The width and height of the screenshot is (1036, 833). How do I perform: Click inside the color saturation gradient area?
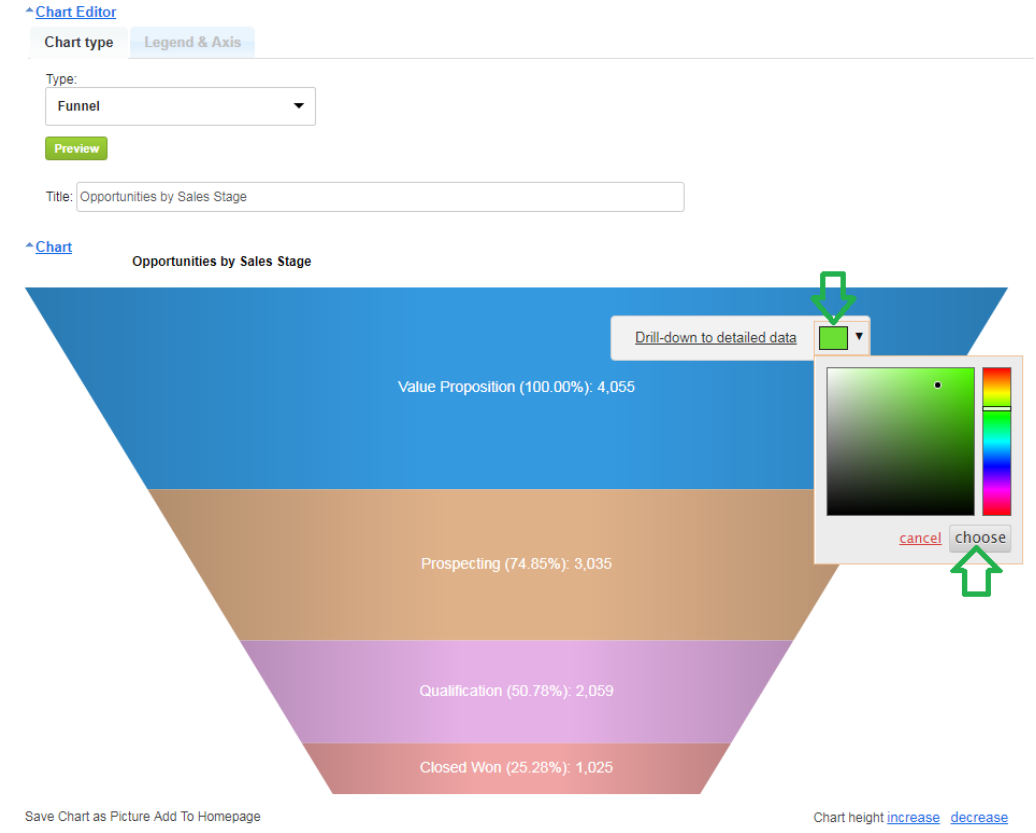[900, 441]
